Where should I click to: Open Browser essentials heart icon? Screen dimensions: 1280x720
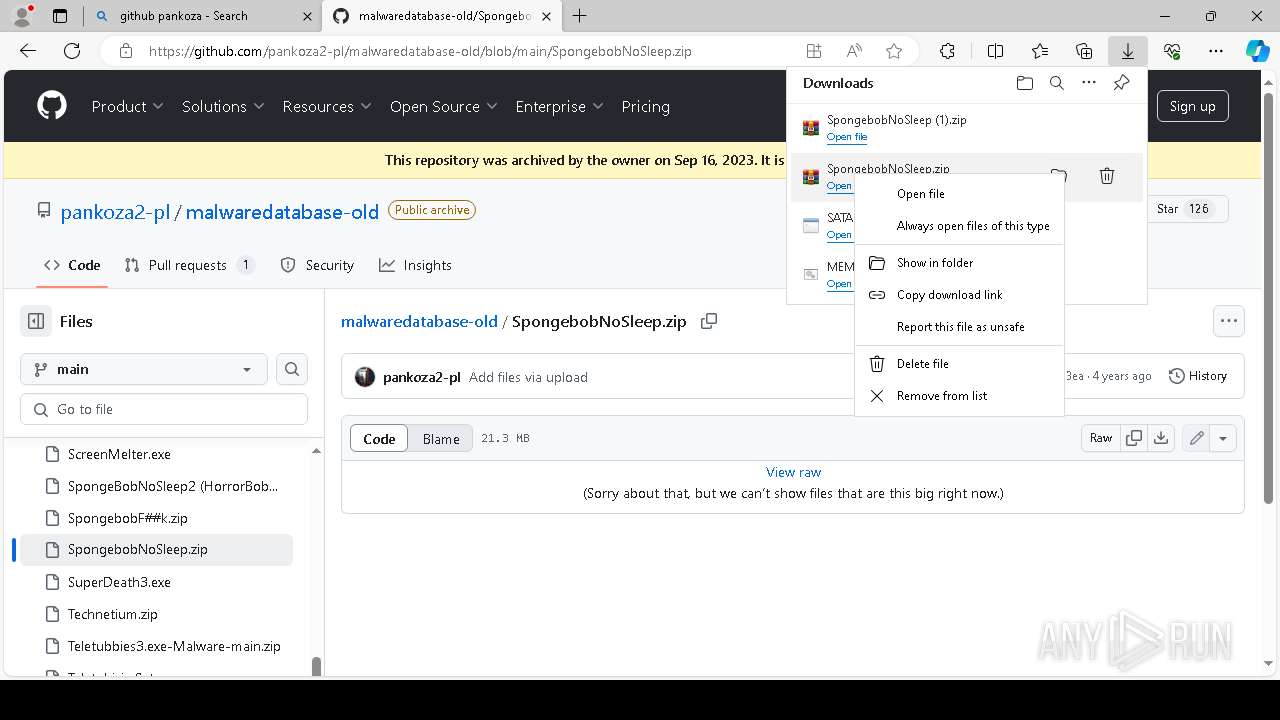(x=1172, y=51)
